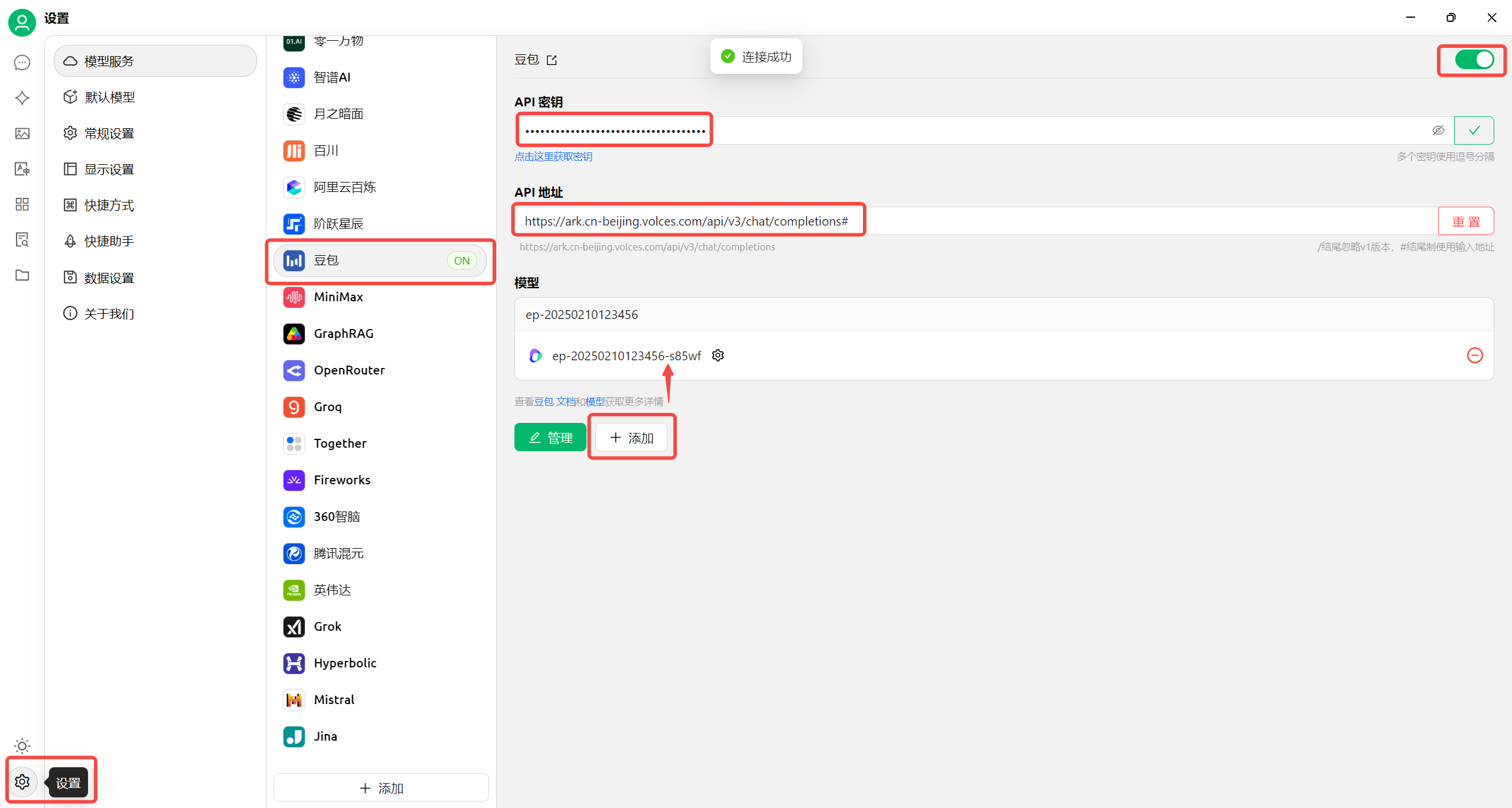
Task: Open the knowledge base sidebar icon
Action: 22,240
